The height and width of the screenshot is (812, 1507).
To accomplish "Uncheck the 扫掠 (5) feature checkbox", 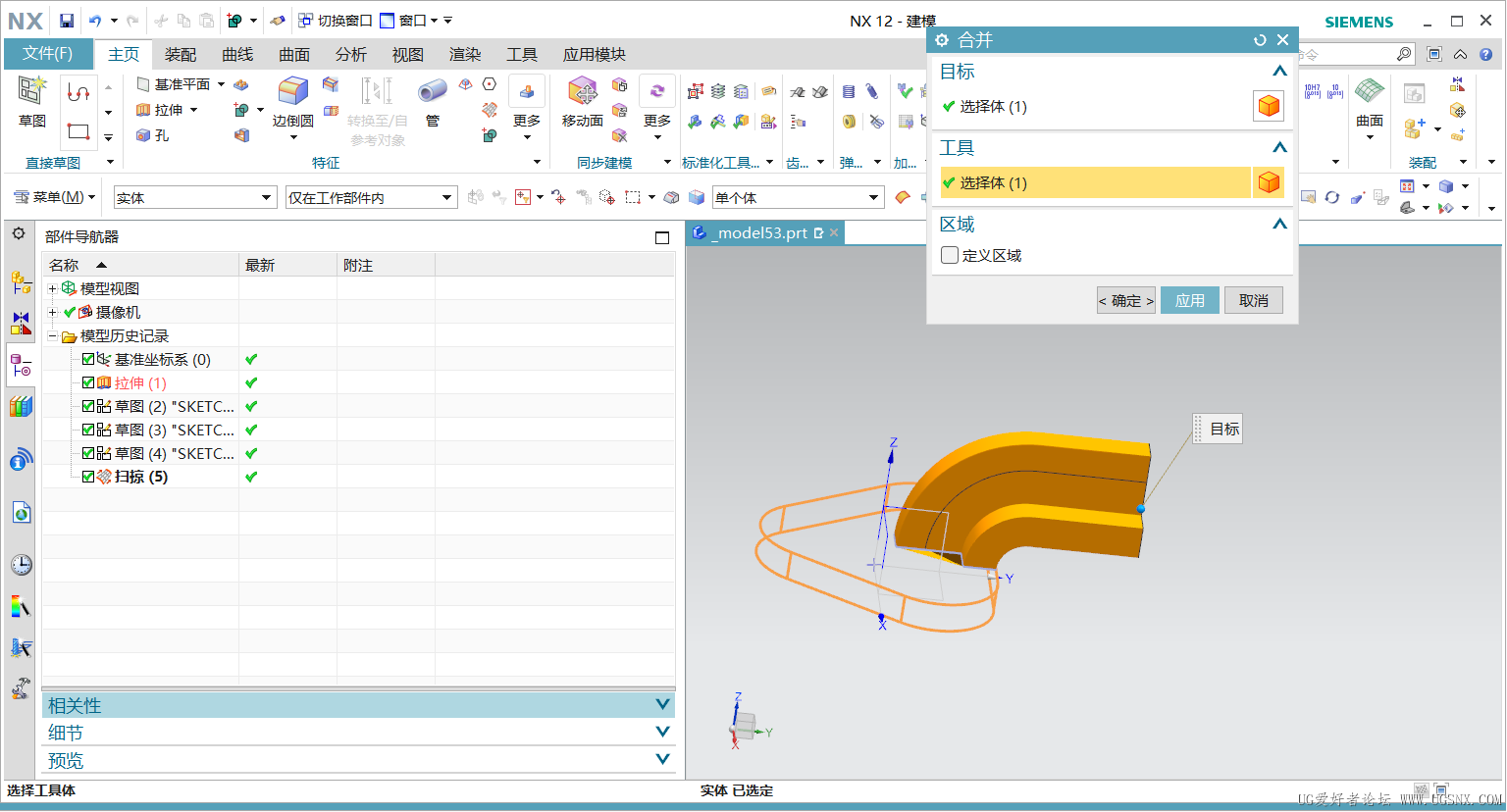I will tap(88, 477).
